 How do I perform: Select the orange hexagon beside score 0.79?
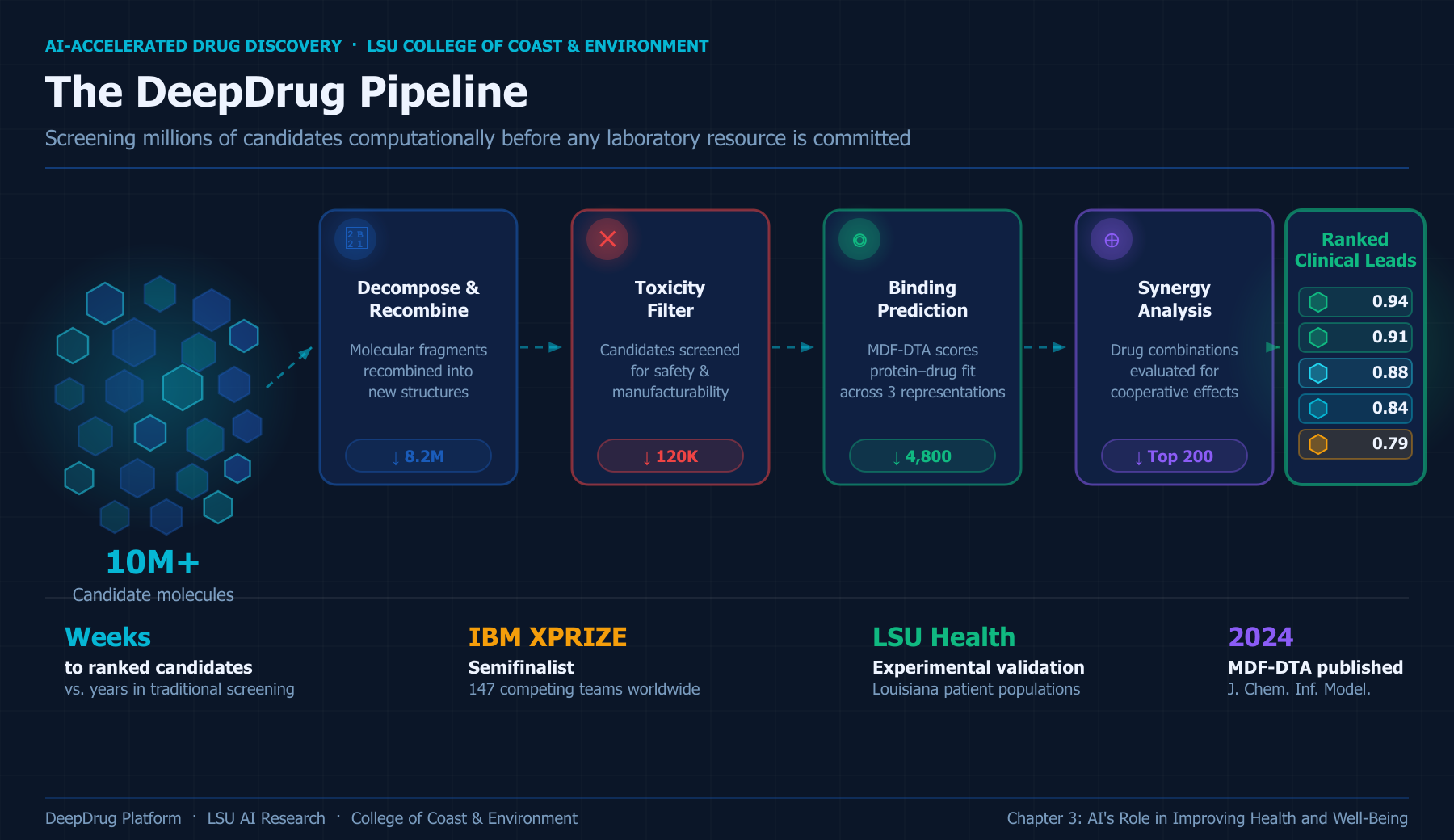coord(1318,443)
